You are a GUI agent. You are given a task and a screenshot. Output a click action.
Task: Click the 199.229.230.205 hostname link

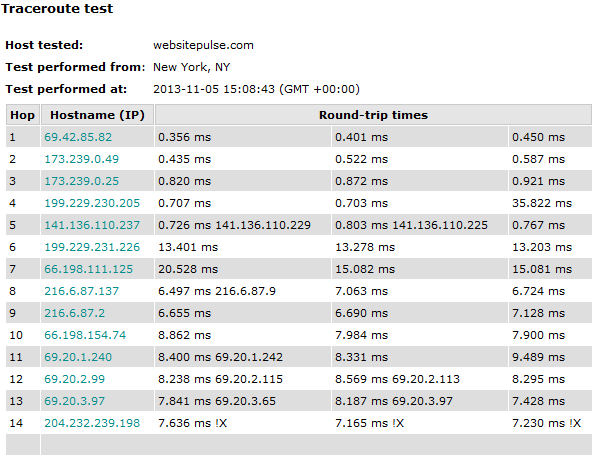[92, 203]
